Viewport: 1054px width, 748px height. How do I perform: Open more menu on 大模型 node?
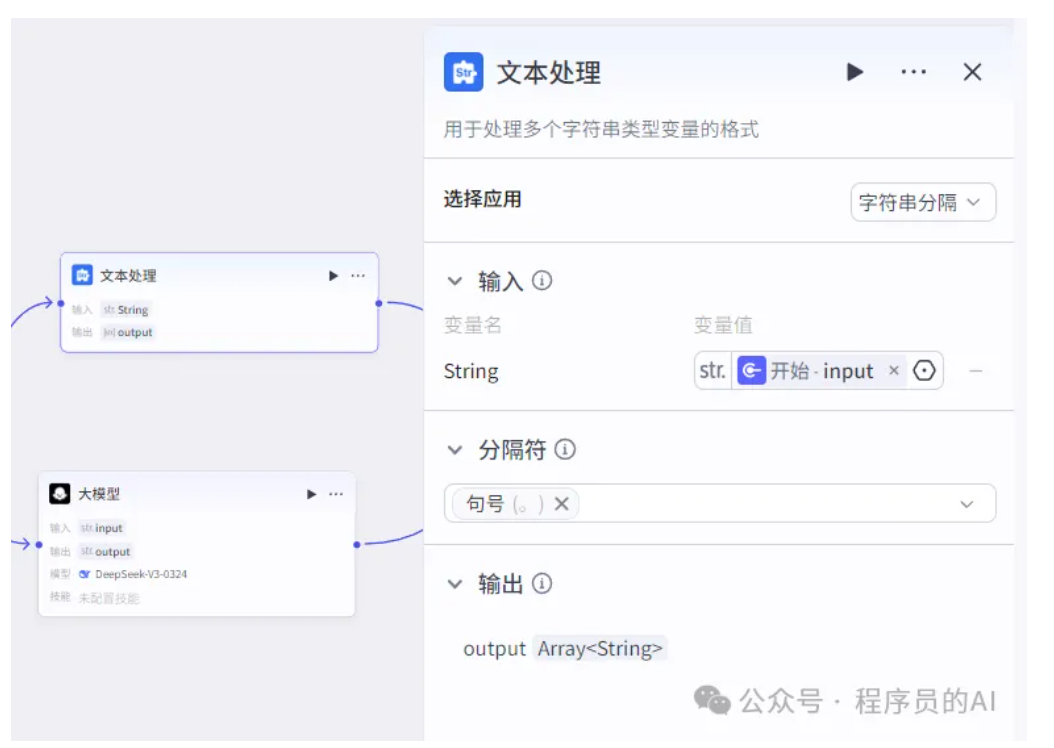point(335,494)
